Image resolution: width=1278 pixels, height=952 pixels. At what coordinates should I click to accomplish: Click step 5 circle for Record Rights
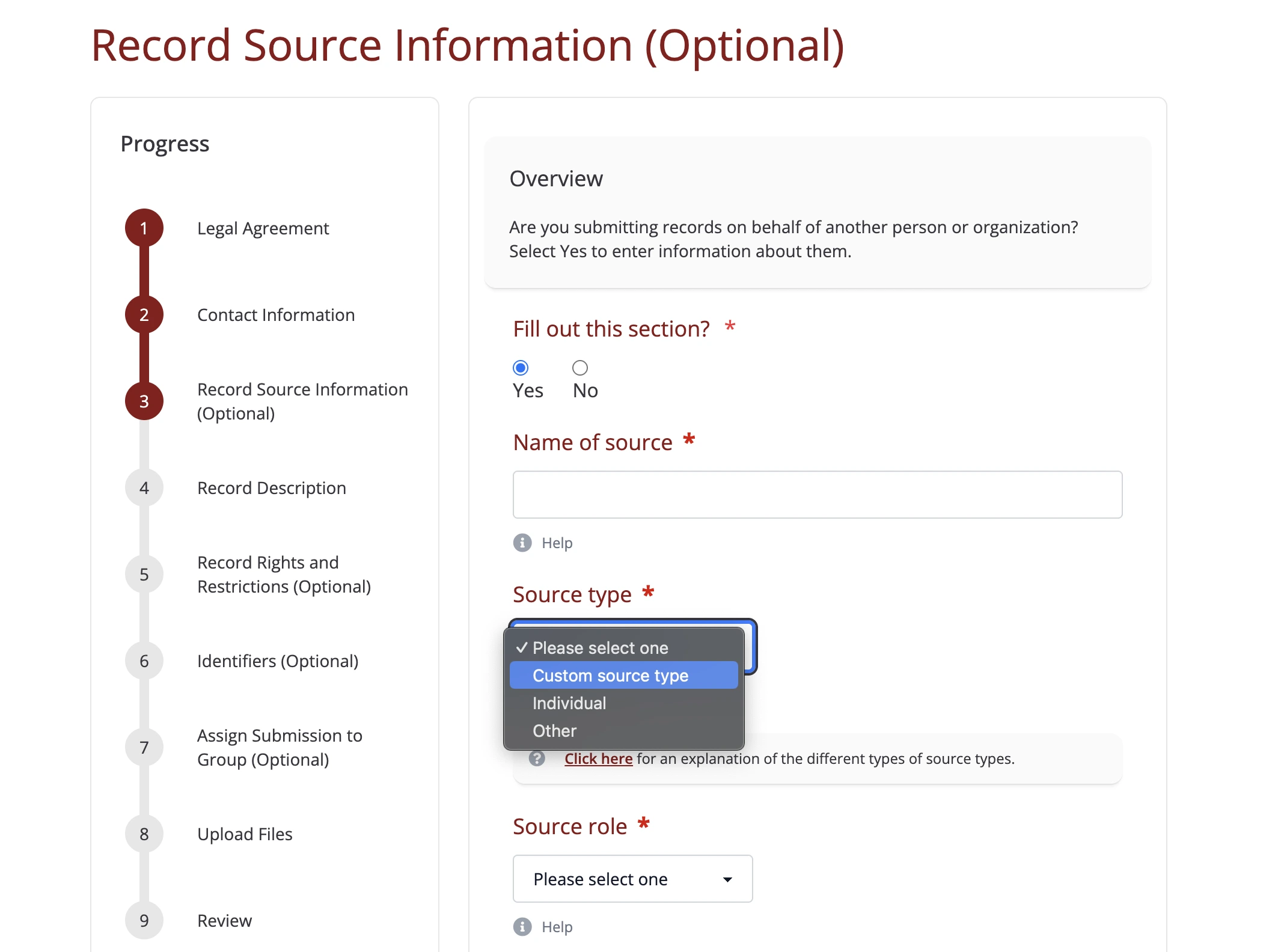click(144, 575)
